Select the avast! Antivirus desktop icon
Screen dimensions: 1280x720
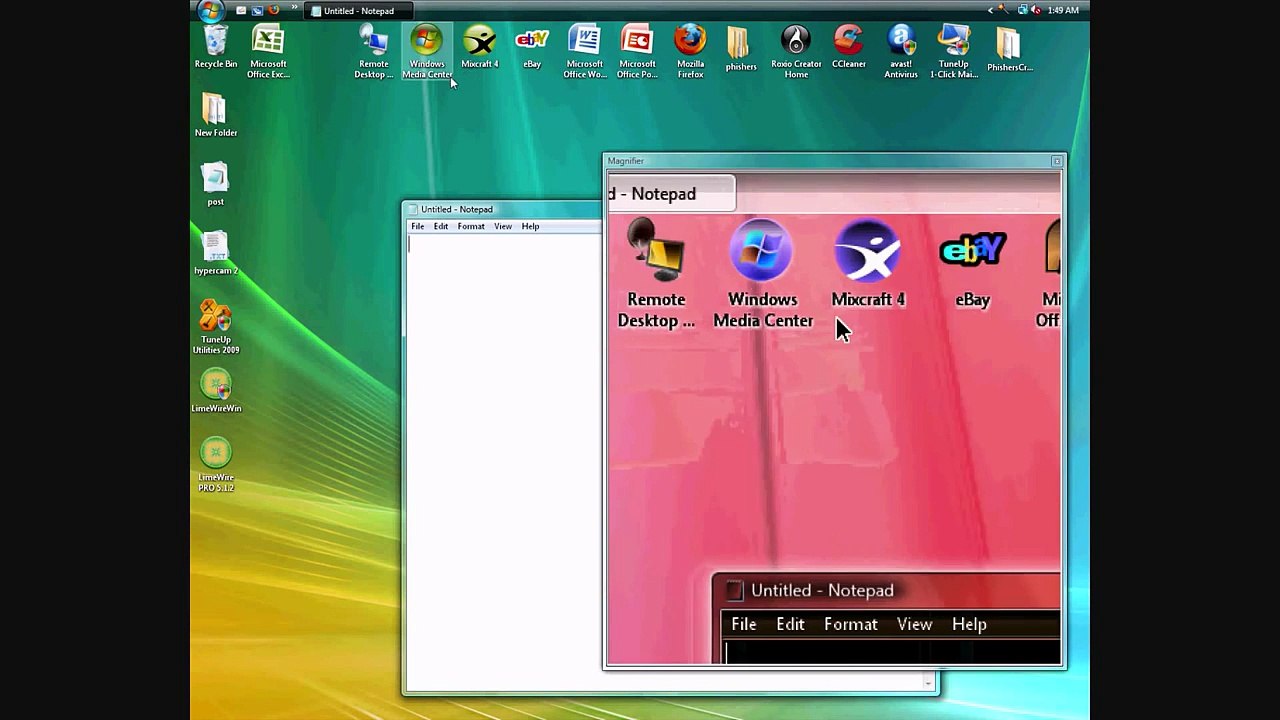point(901,52)
